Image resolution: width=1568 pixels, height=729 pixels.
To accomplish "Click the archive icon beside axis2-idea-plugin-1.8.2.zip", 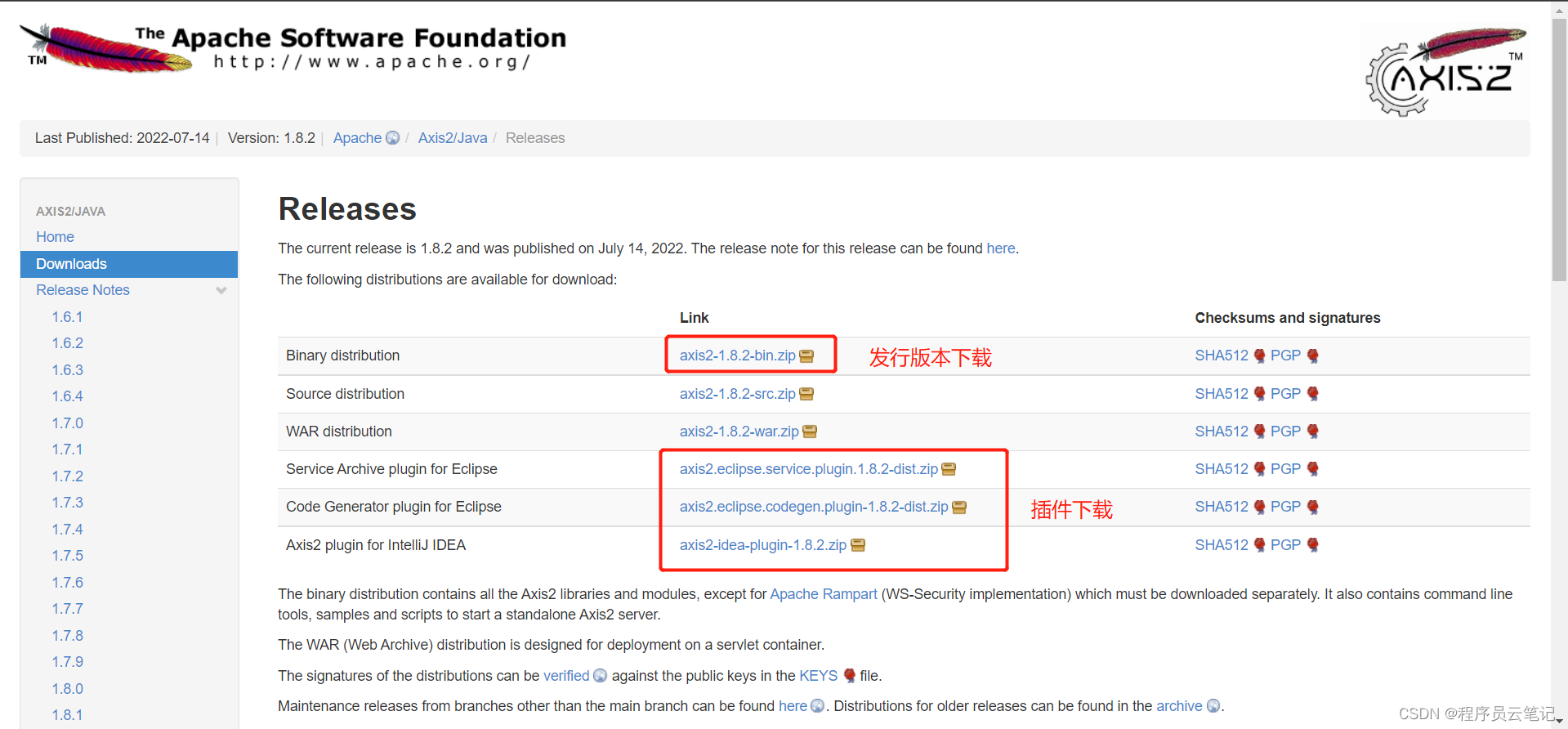I will coord(858,545).
